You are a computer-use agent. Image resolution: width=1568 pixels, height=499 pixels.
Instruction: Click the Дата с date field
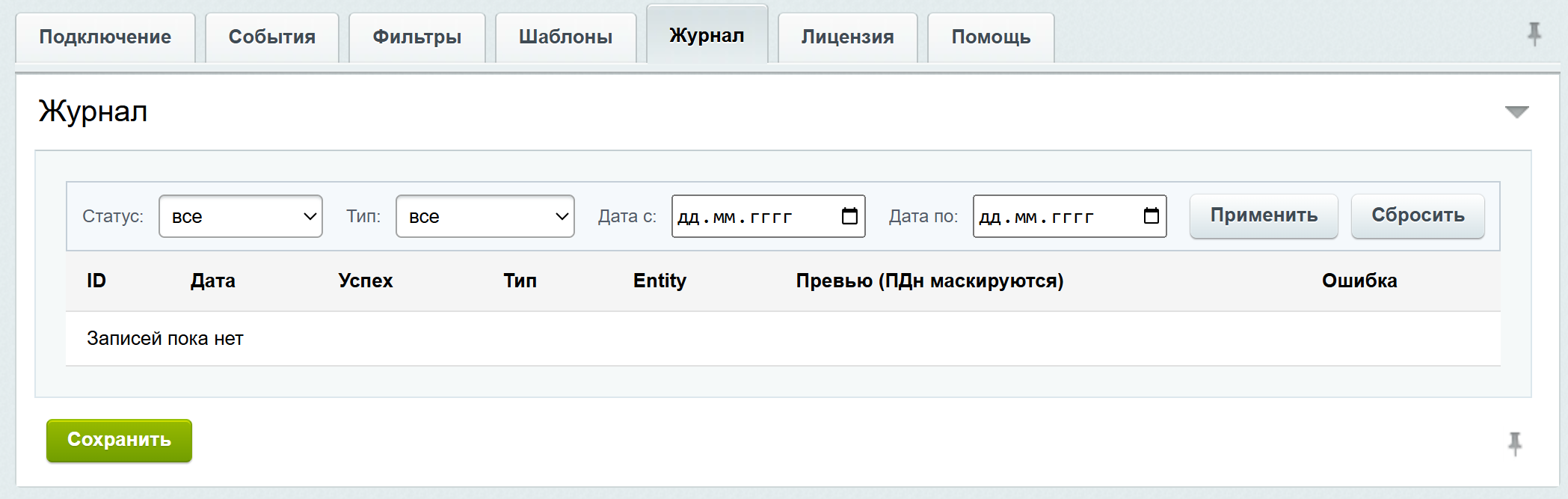pos(769,216)
